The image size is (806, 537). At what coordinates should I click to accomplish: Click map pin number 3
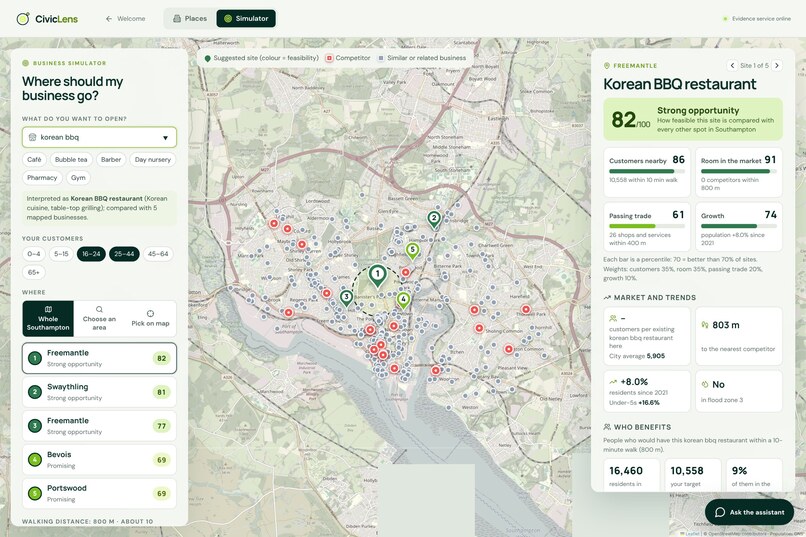[346, 298]
